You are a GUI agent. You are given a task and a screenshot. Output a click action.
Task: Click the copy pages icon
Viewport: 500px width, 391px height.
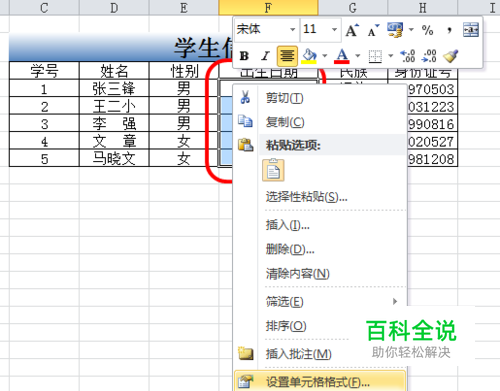(245, 121)
